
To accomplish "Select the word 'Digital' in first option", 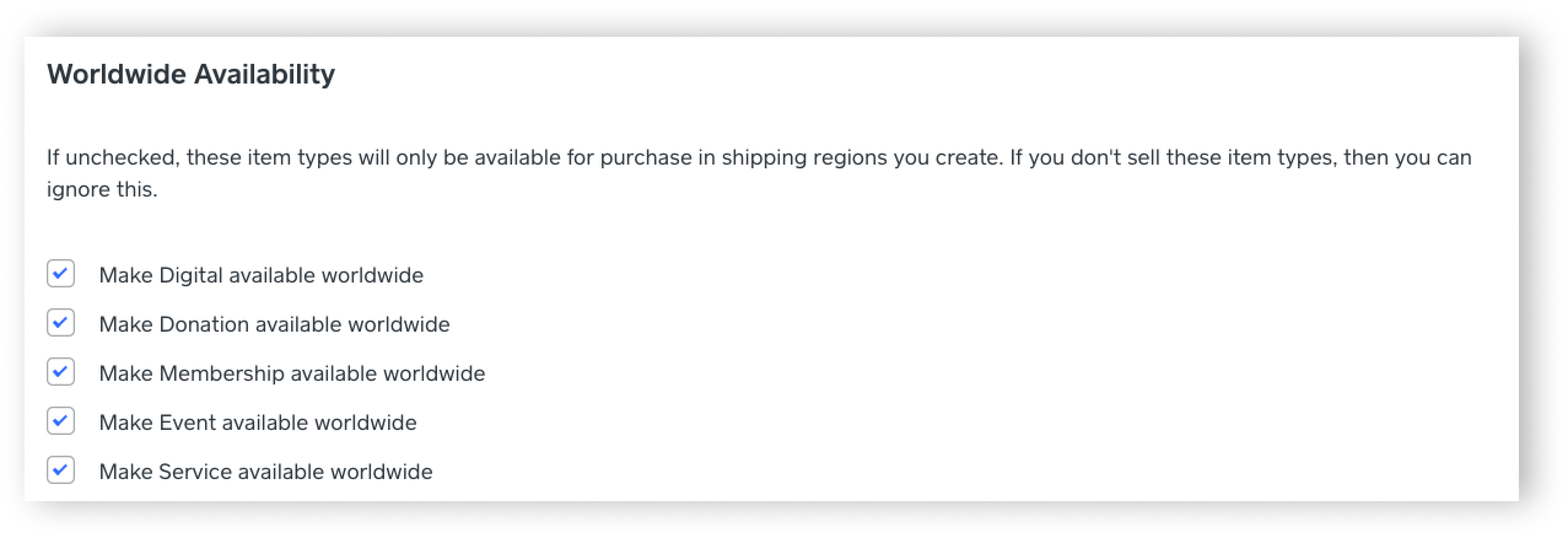I will point(191,275).
